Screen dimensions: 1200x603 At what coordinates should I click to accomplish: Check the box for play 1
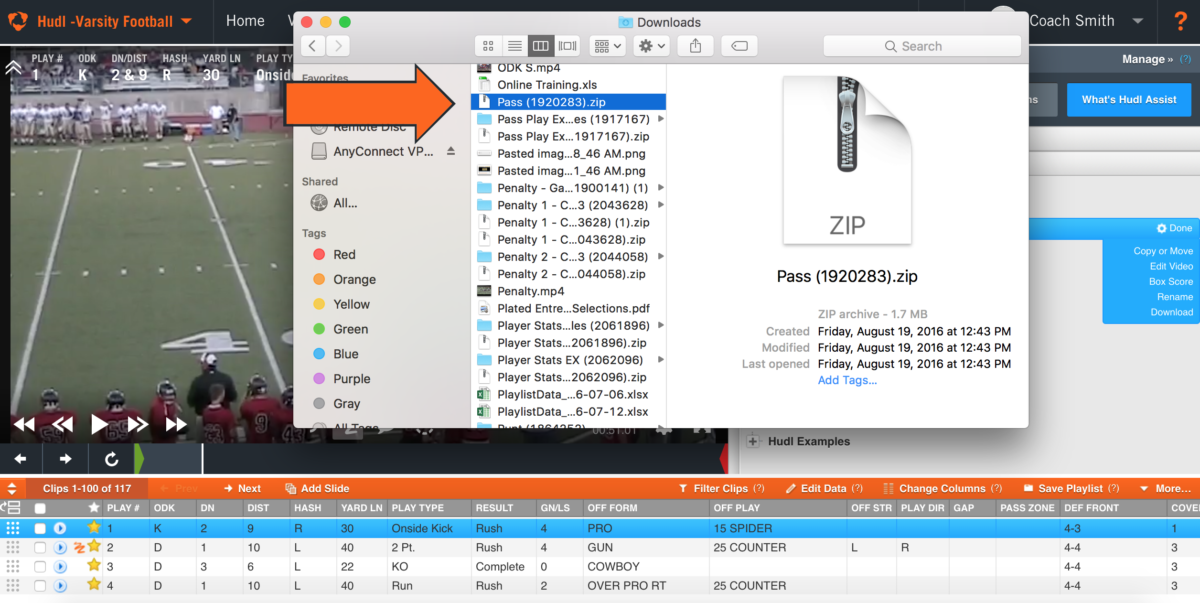coord(40,528)
